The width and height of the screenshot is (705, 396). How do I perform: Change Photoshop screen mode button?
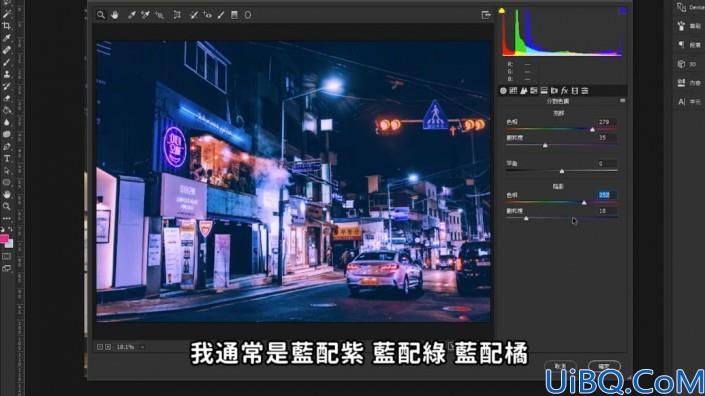pyautogui.click(x=7, y=268)
